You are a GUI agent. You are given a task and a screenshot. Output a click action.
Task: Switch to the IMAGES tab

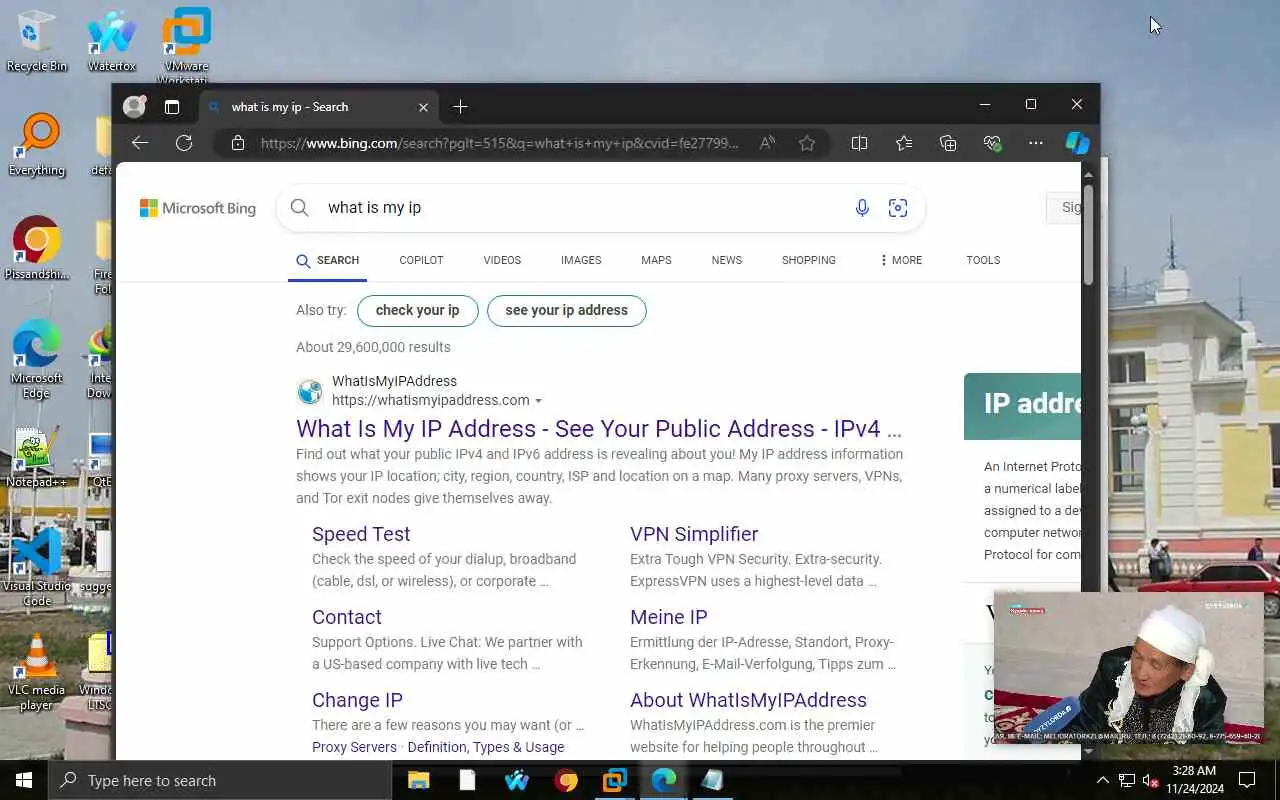pos(581,260)
